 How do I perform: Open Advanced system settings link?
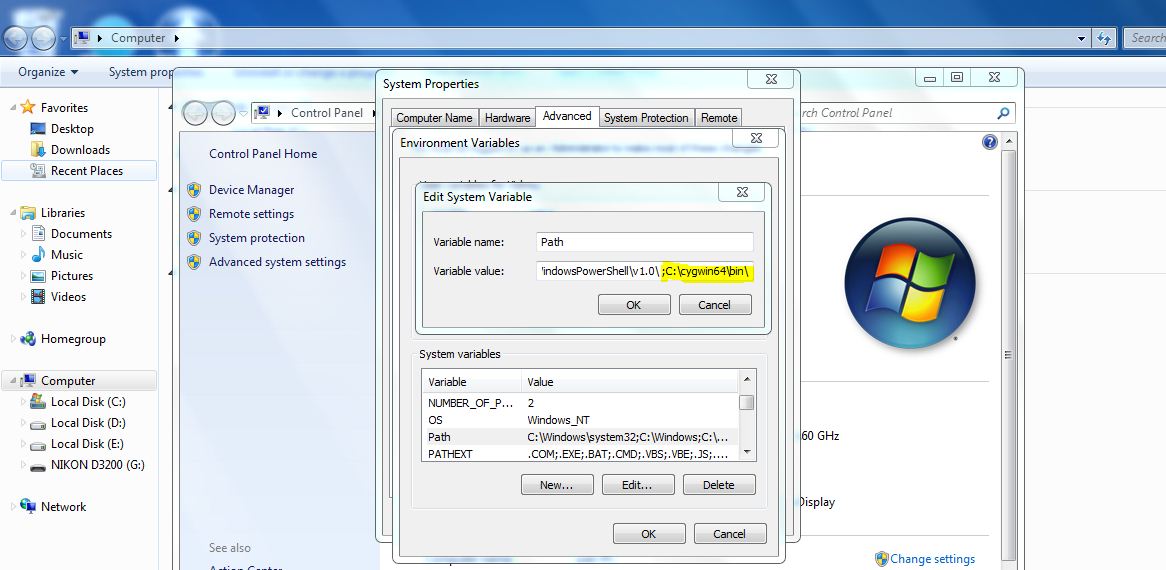coord(277,262)
